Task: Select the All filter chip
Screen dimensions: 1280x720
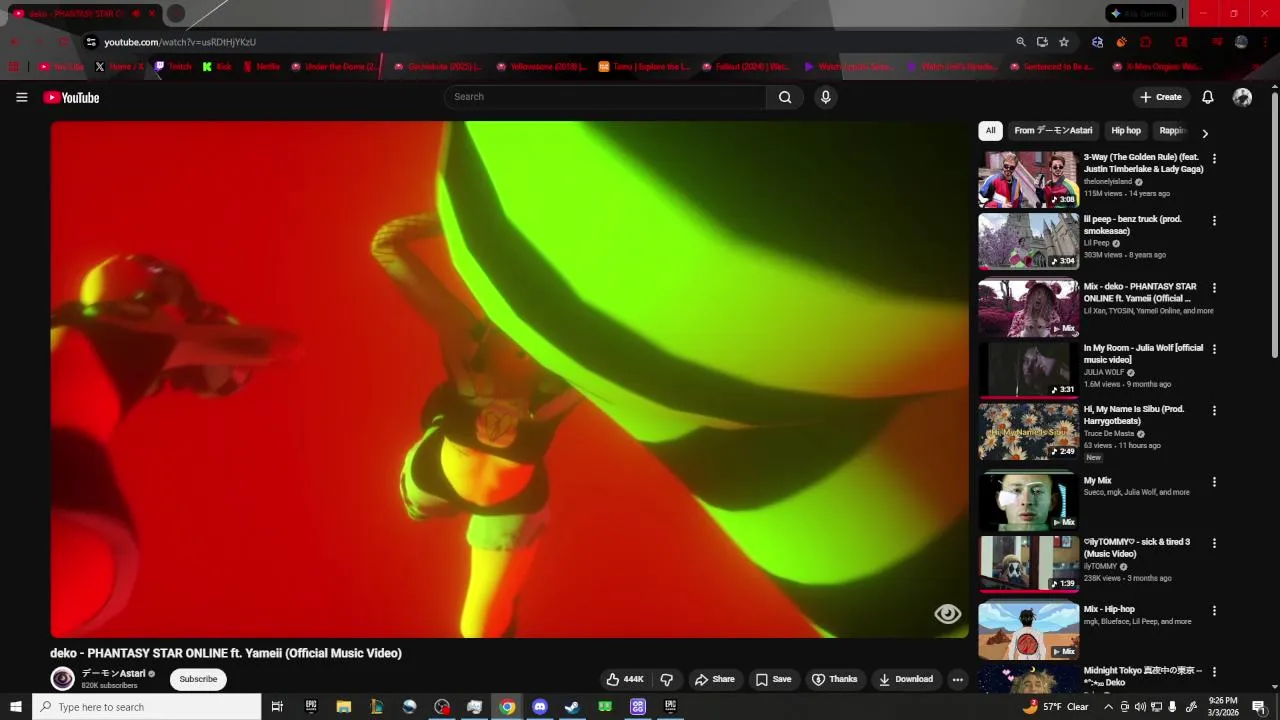Action: (990, 131)
